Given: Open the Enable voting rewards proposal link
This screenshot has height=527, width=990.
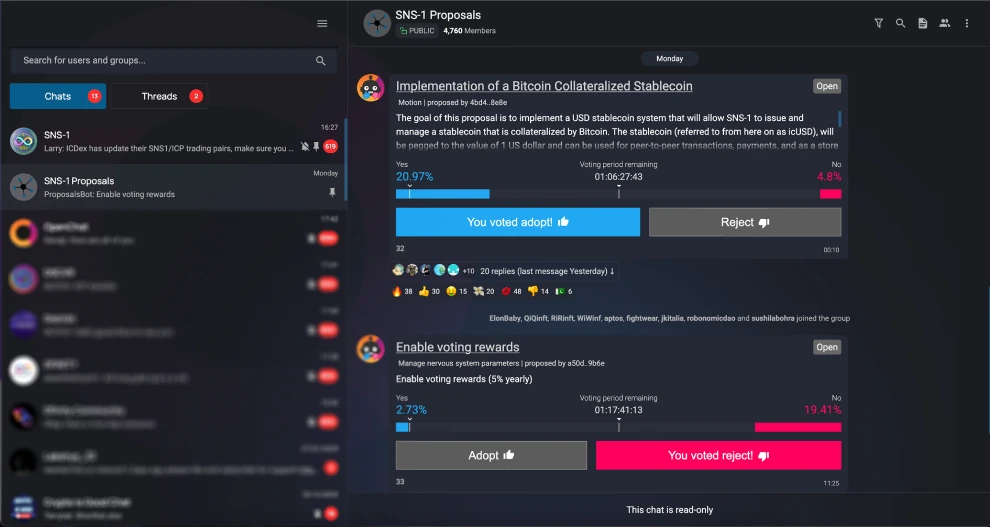Looking at the screenshot, I should [457, 347].
